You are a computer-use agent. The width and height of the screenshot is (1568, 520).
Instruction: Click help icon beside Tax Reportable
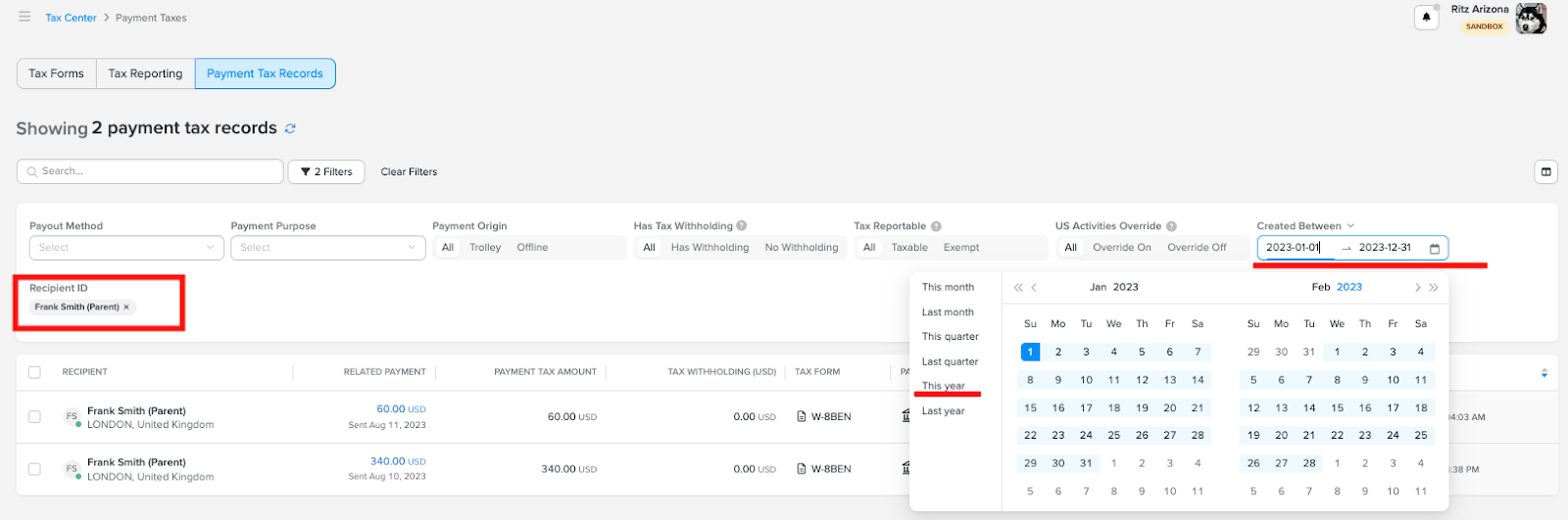[936, 225]
